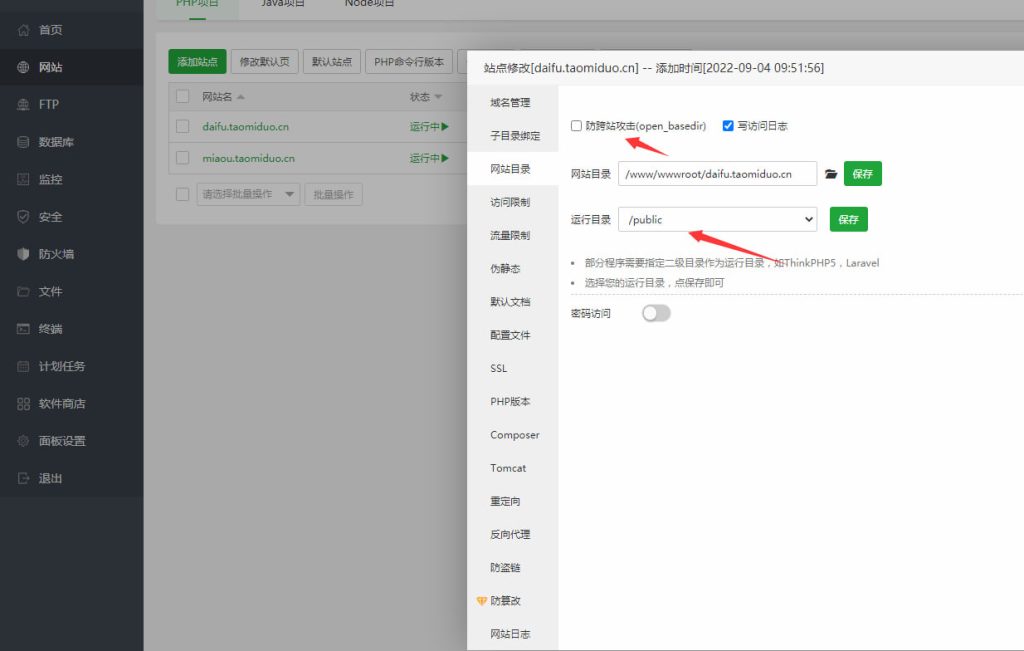Click the gem icon beside 防篡改

[x=482, y=601]
